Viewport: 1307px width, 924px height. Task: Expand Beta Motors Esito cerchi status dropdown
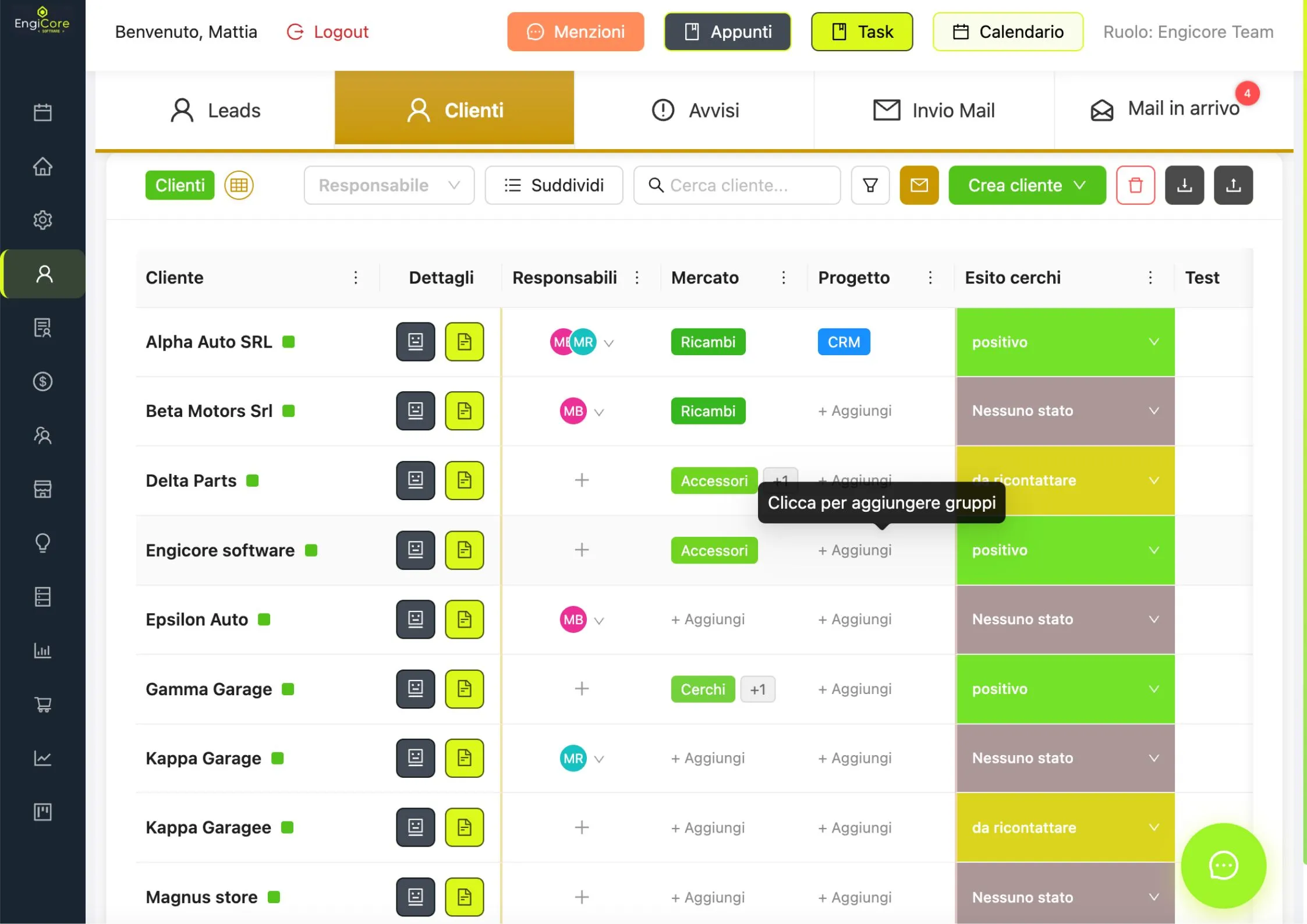pyautogui.click(x=1153, y=411)
